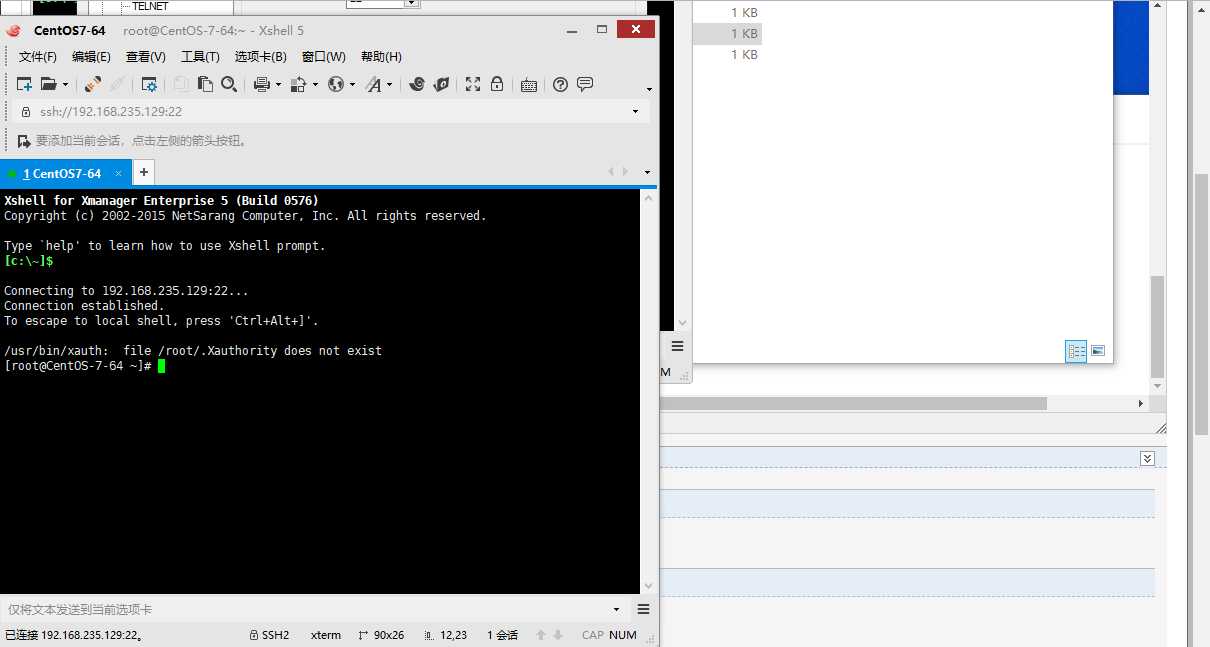Open the tab list dropdown arrow
1210x647 pixels.
pyautogui.click(x=648, y=173)
